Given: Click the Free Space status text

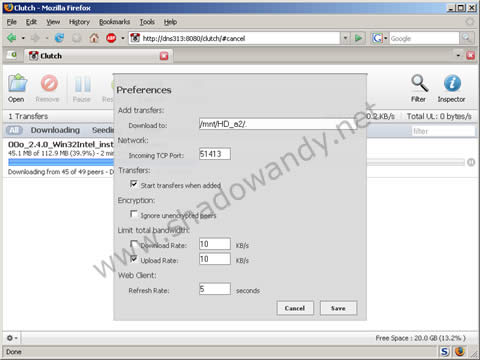Looking at the screenshot, I should click(421, 338).
